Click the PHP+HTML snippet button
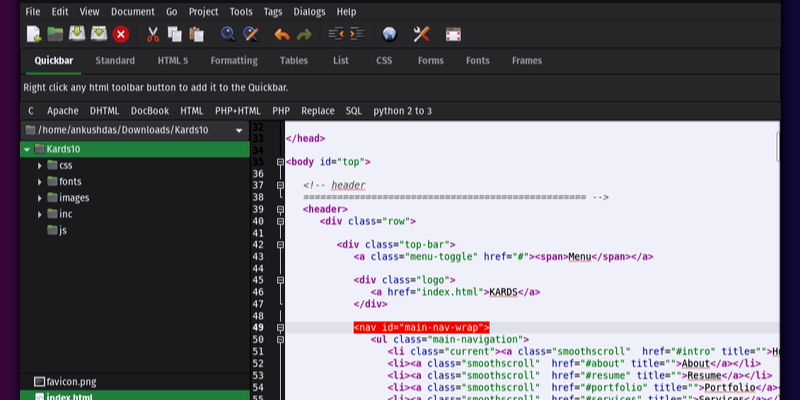 [x=238, y=110]
